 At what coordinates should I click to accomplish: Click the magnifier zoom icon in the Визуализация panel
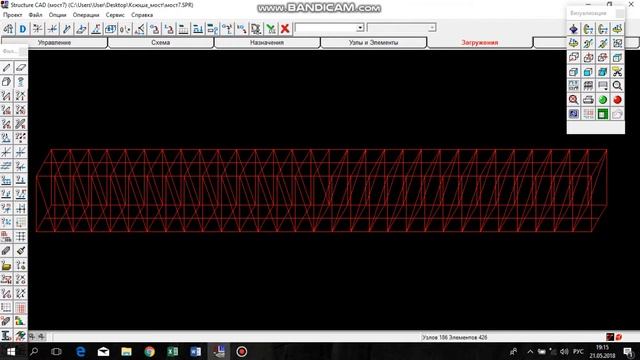pos(617,85)
